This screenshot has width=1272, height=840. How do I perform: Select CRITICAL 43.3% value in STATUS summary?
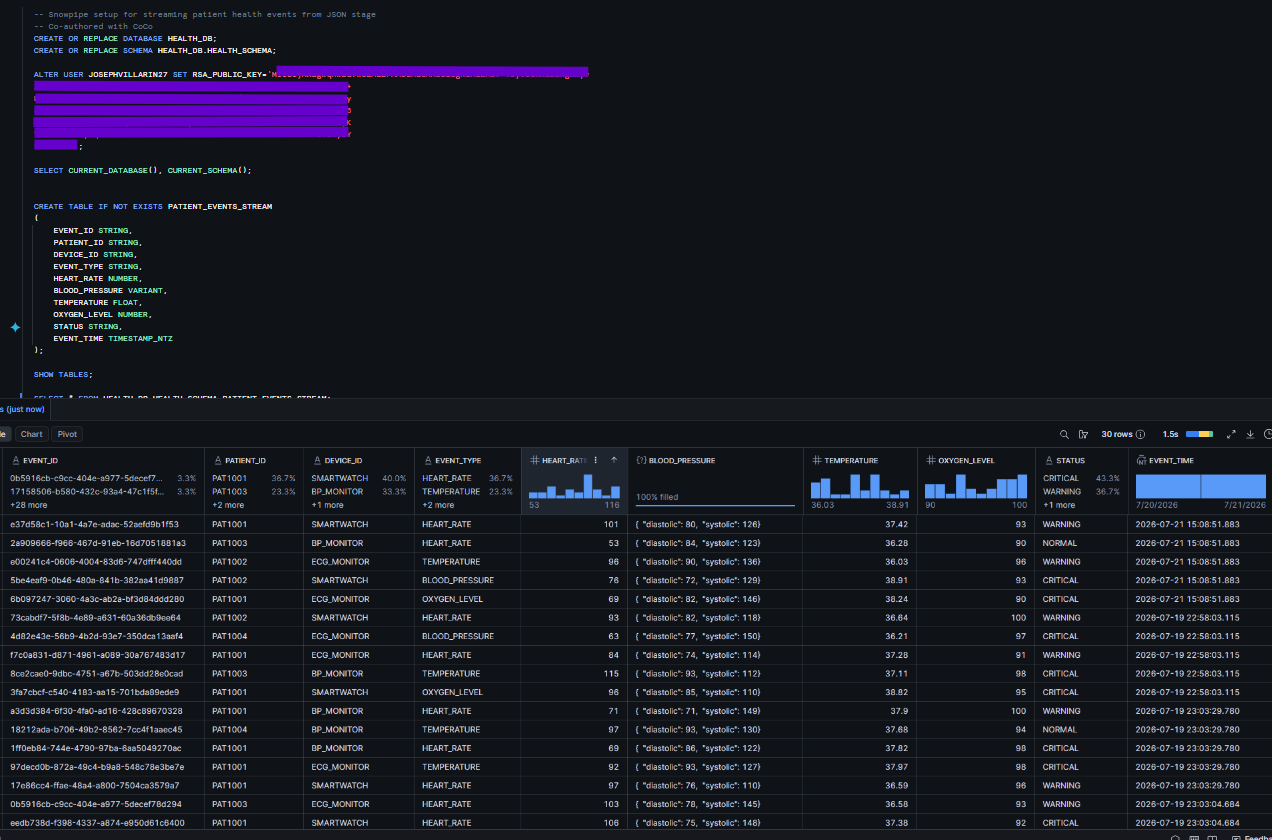coord(1081,478)
